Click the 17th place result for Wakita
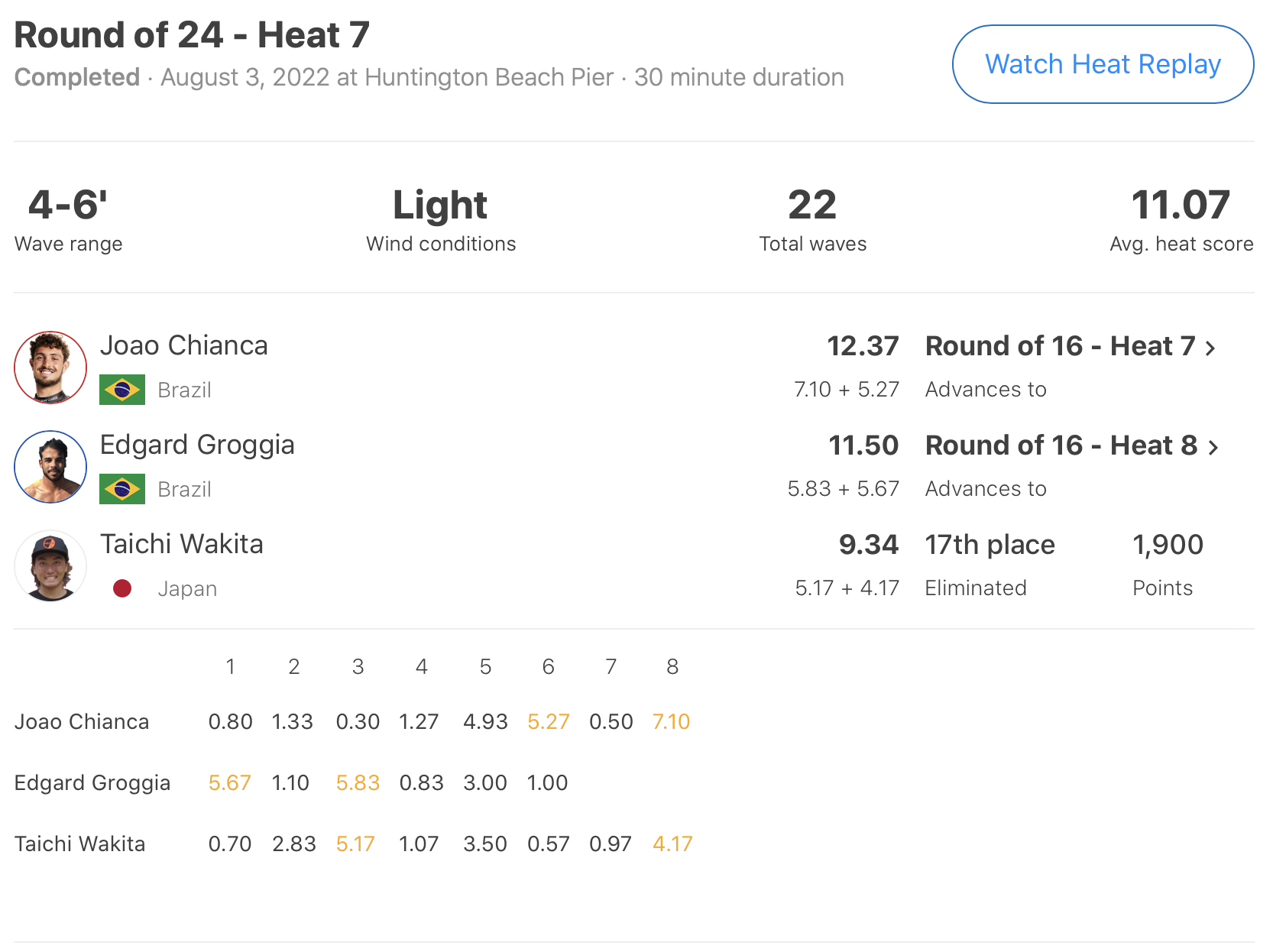1273x952 pixels. (x=990, y=545)
